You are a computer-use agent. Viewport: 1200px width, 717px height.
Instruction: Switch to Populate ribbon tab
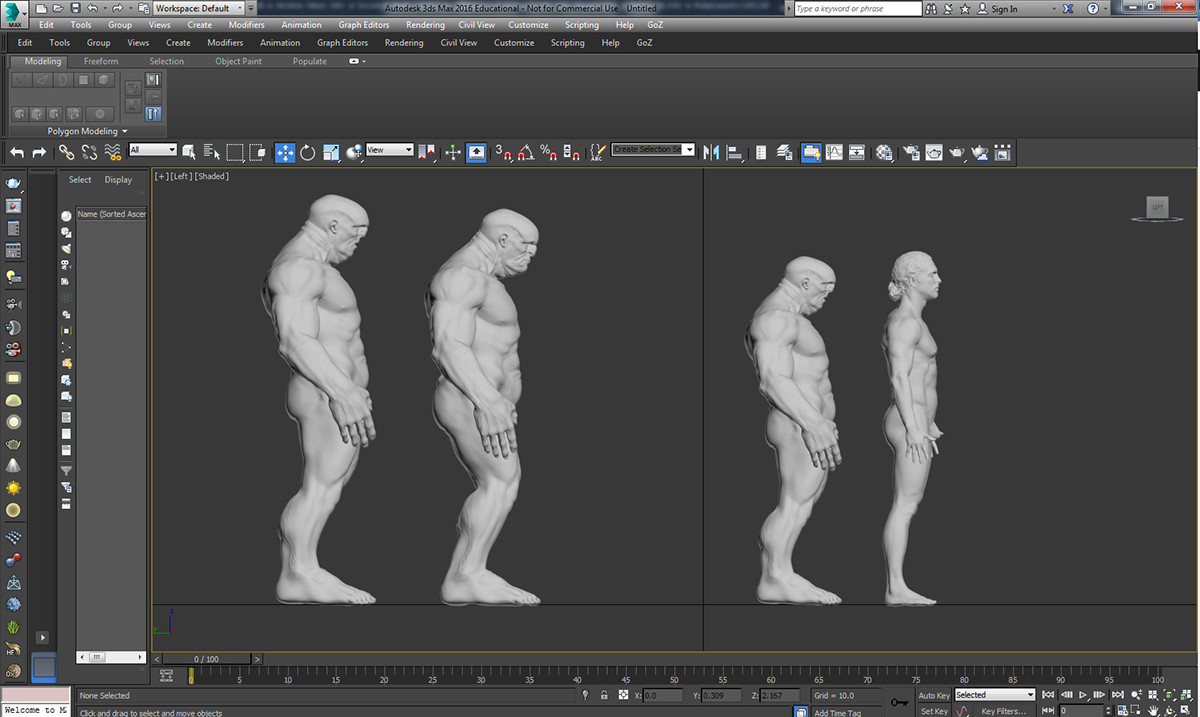309,61
